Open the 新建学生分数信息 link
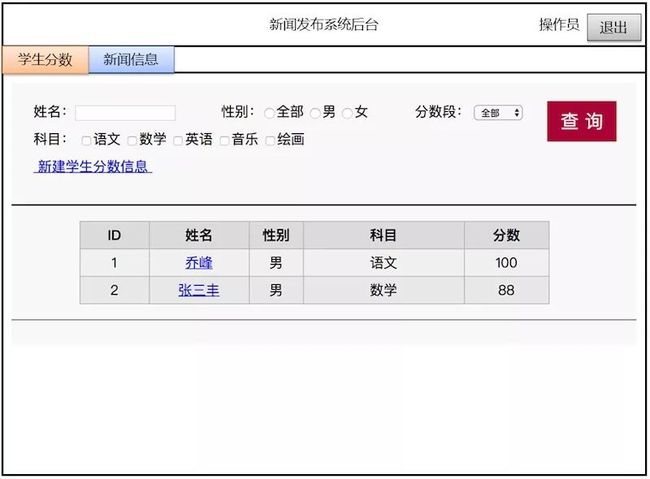The width and height of the screenshot is (650, 479). [92, 166]
